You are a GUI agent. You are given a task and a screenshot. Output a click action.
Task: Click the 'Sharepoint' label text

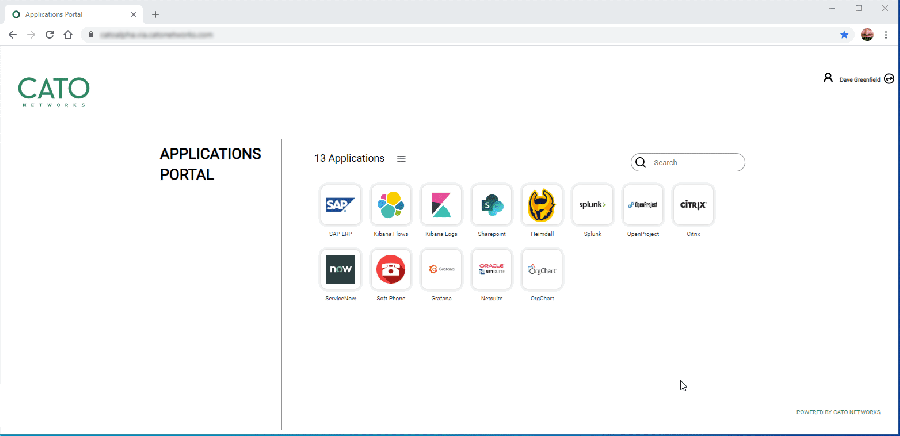click(x=492, y=234)
